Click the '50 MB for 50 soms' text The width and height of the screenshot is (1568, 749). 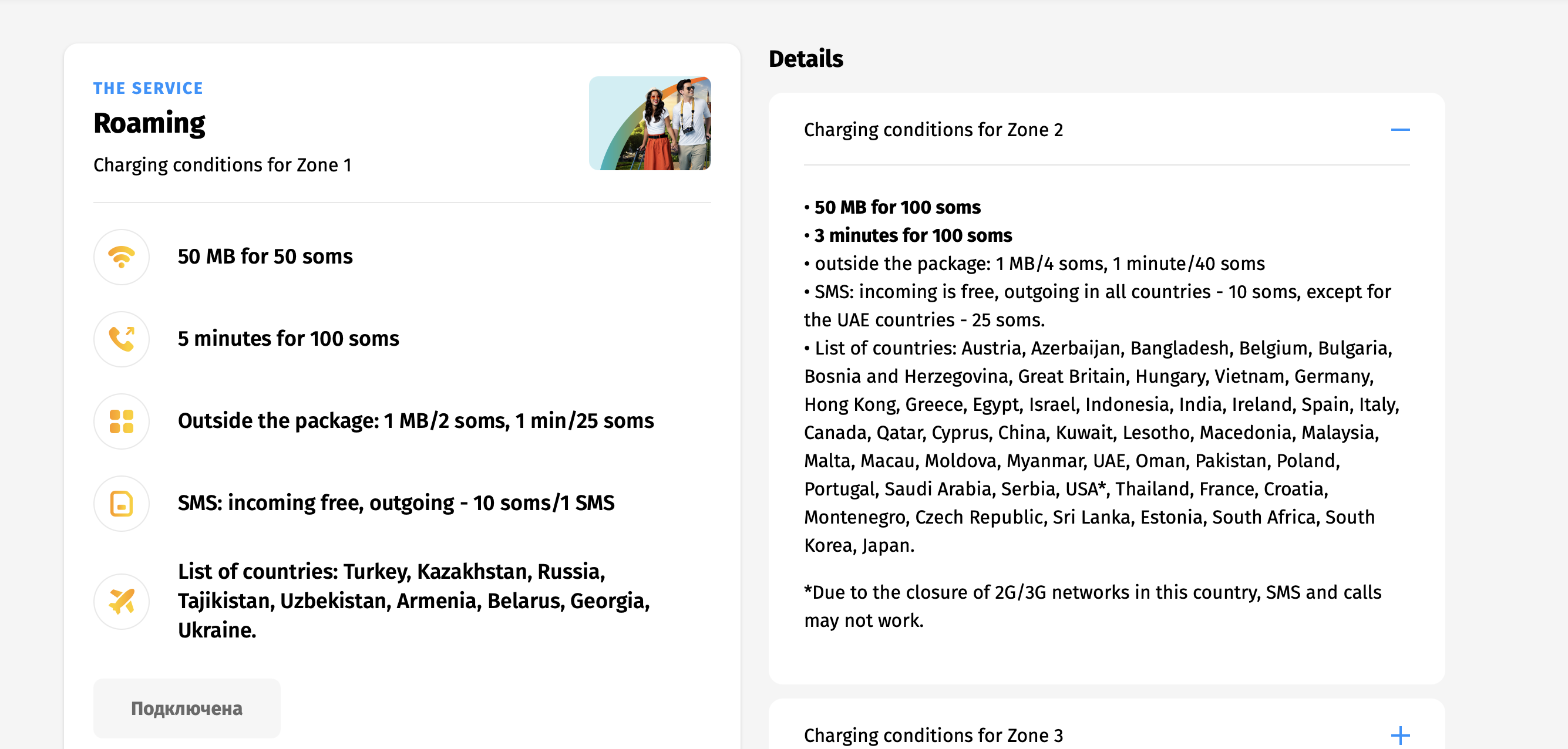tap(265, 257)
